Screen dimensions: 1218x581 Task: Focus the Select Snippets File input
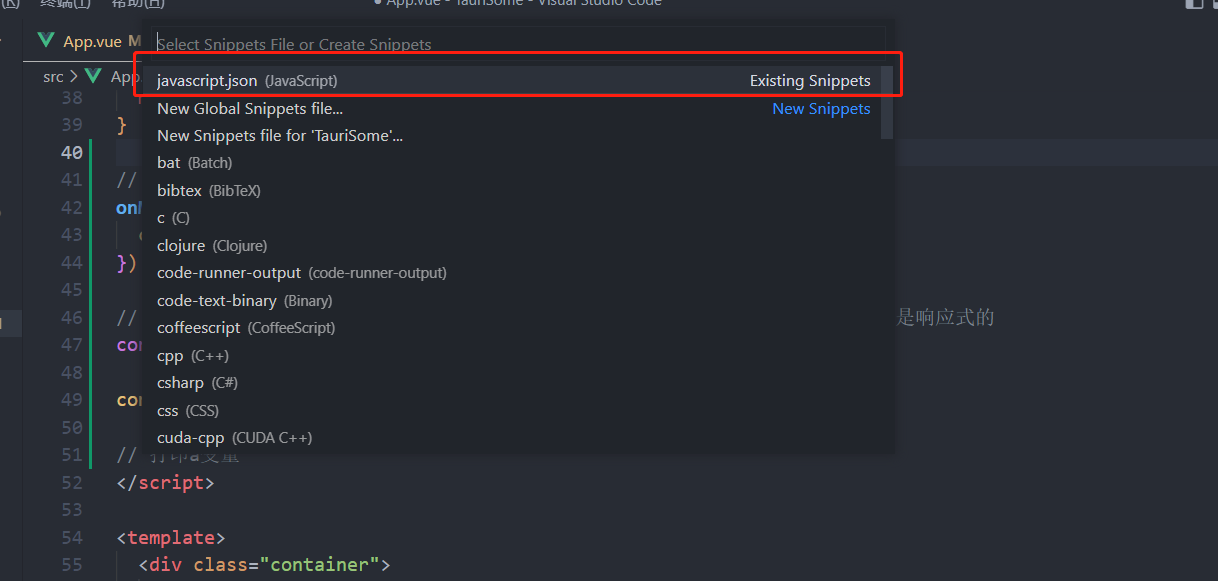coord(520,44)
